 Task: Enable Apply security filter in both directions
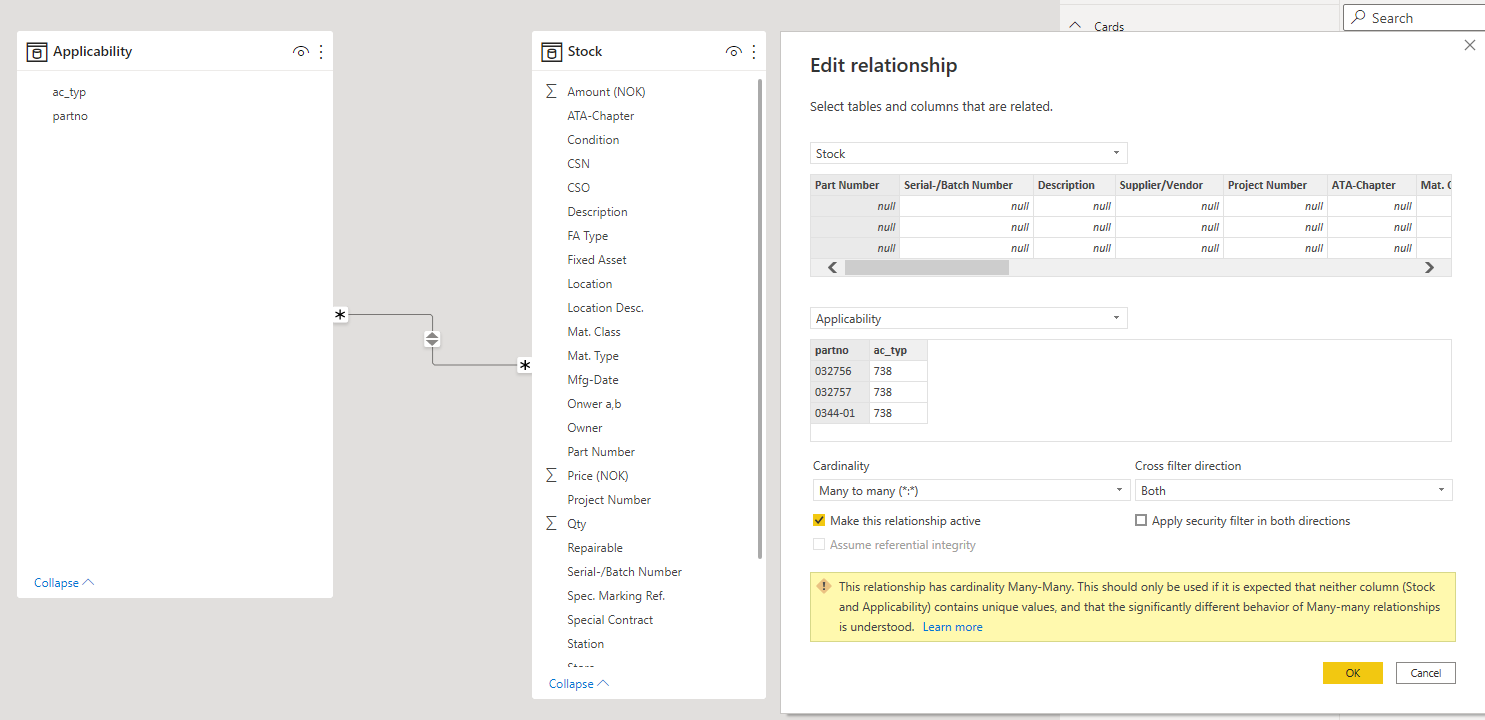(1141, 521)
